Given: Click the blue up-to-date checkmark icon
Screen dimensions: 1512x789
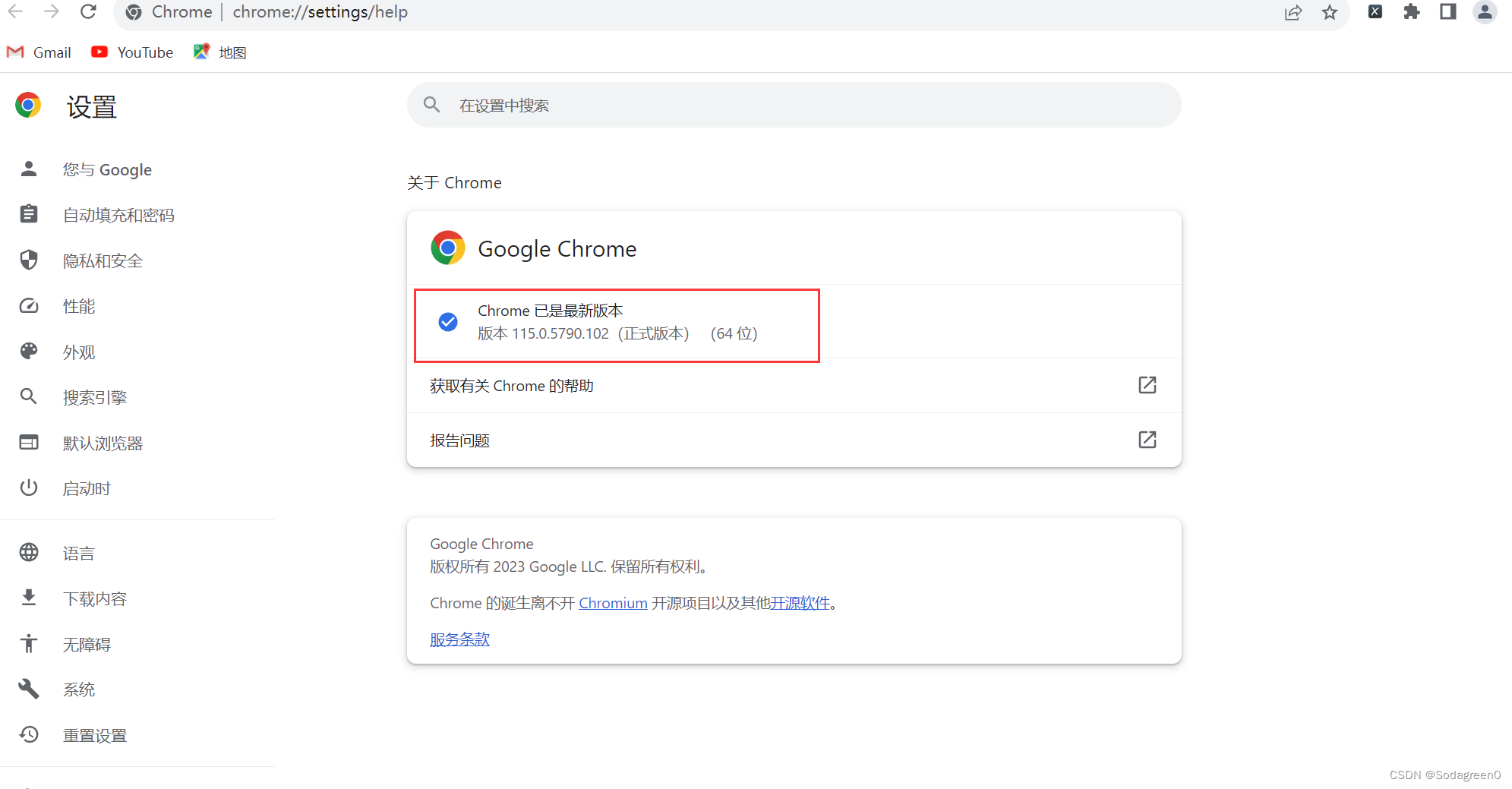Looking at the screenshot, I should point(448,322).
